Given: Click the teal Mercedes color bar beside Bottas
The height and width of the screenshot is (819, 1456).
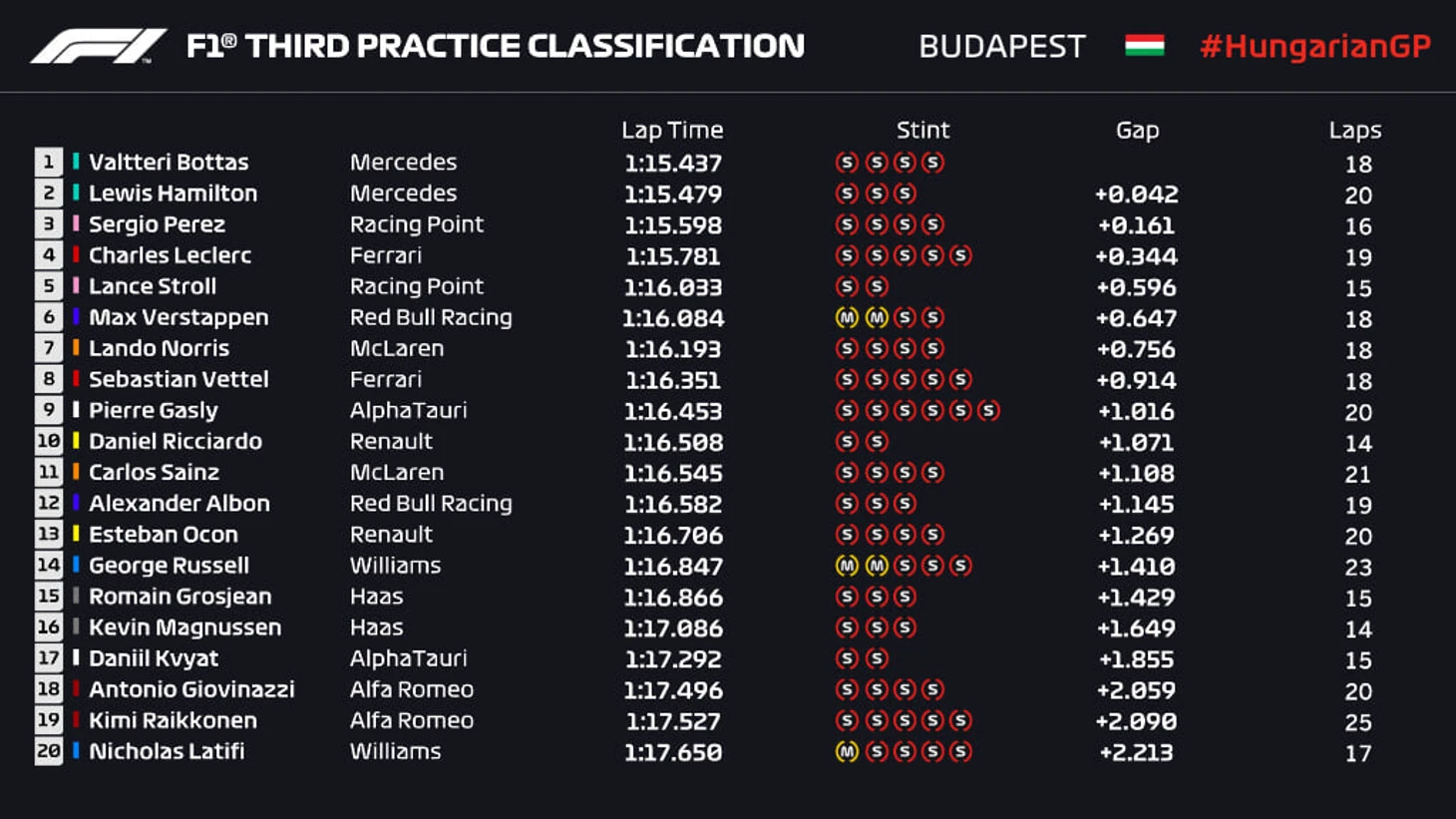Looking at the screenshot, I should [76, 162].
